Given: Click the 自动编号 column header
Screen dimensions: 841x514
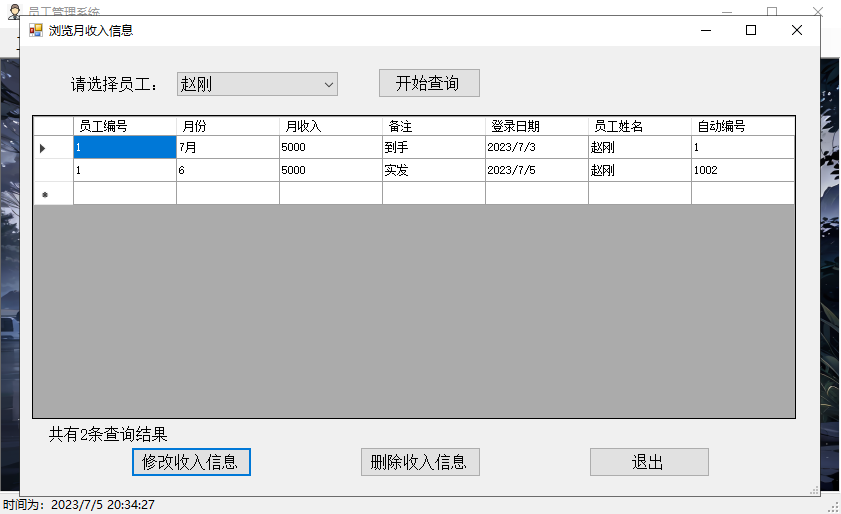Looking at the screenshot, I should (x=742, y=126).
